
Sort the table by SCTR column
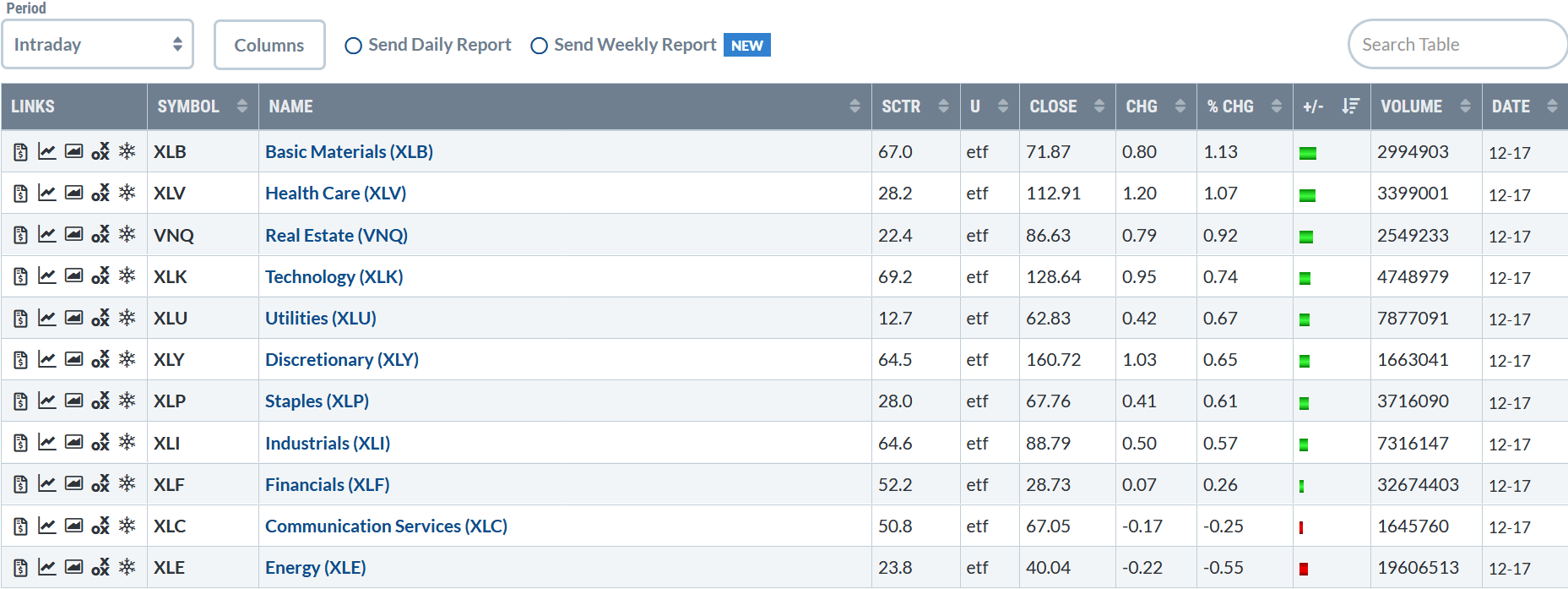(915, 106)
